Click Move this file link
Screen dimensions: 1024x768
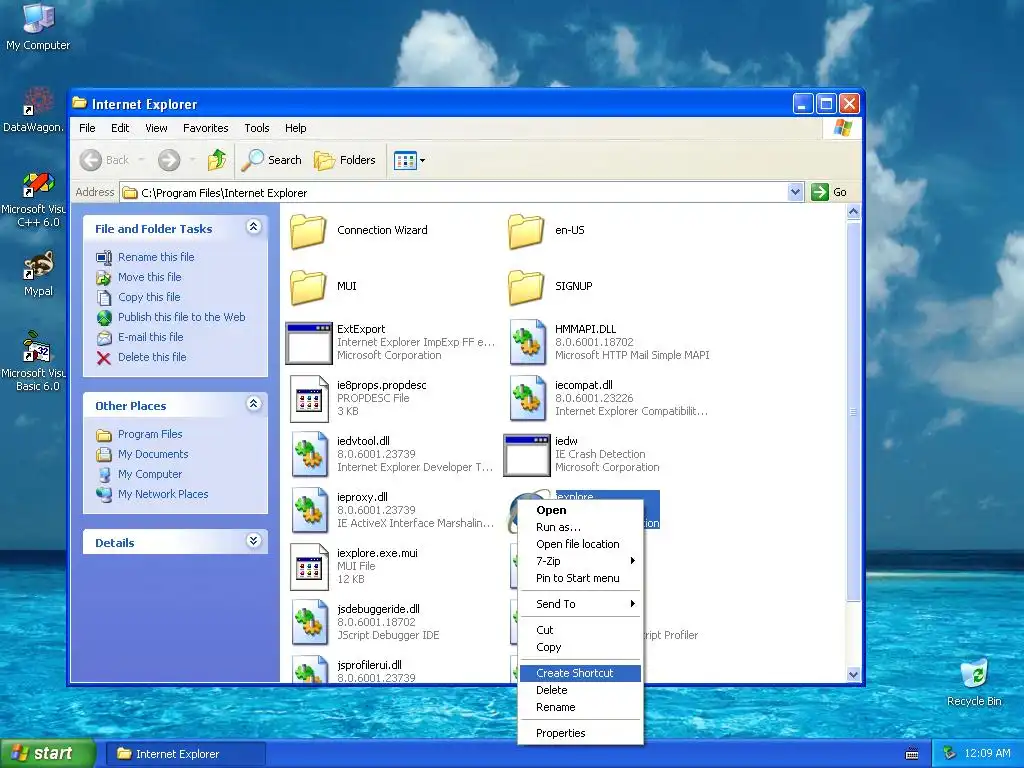pyautogui.click(x=150, y=277)
